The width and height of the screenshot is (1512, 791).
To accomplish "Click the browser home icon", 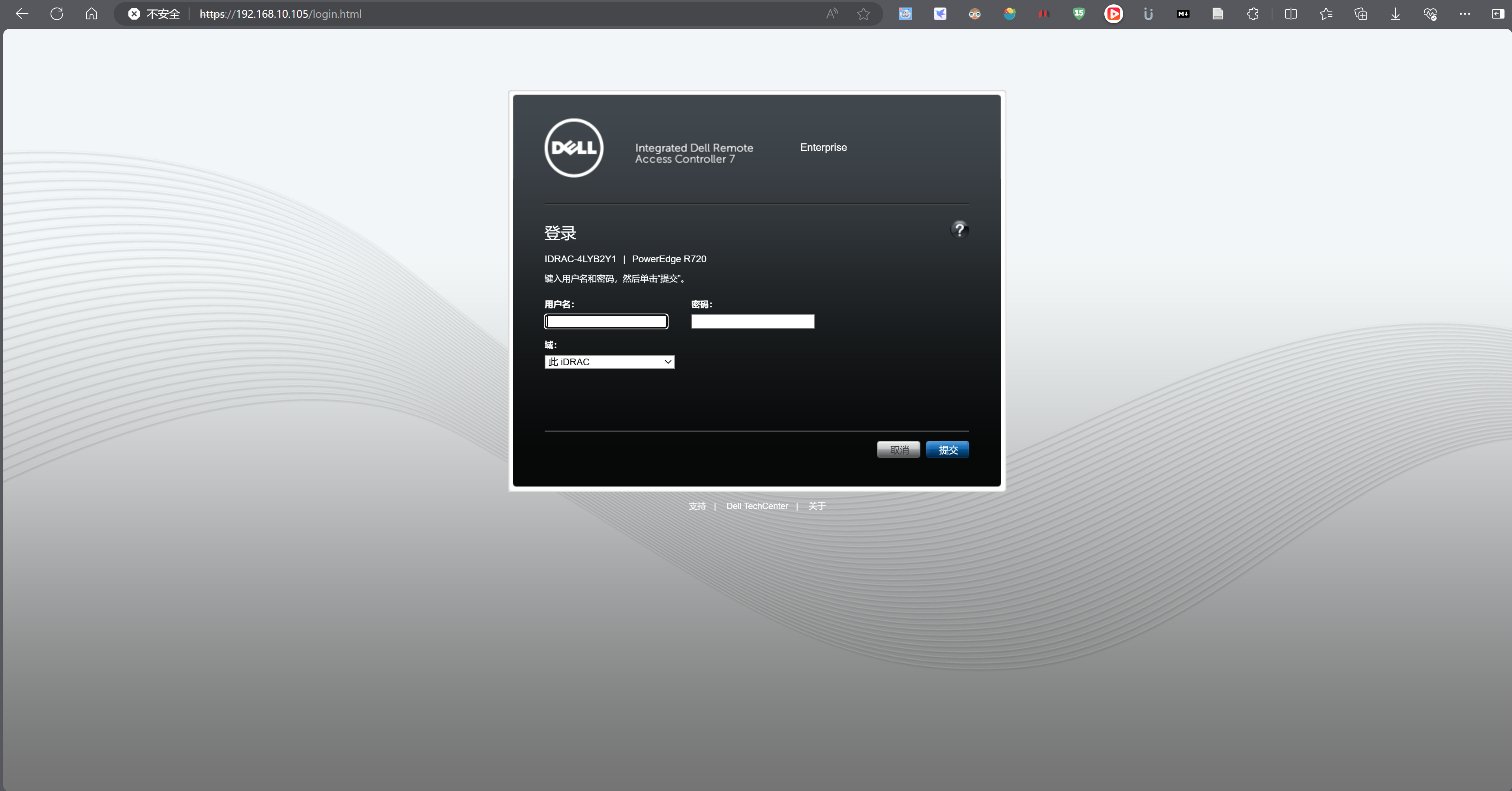I will 92,14.
